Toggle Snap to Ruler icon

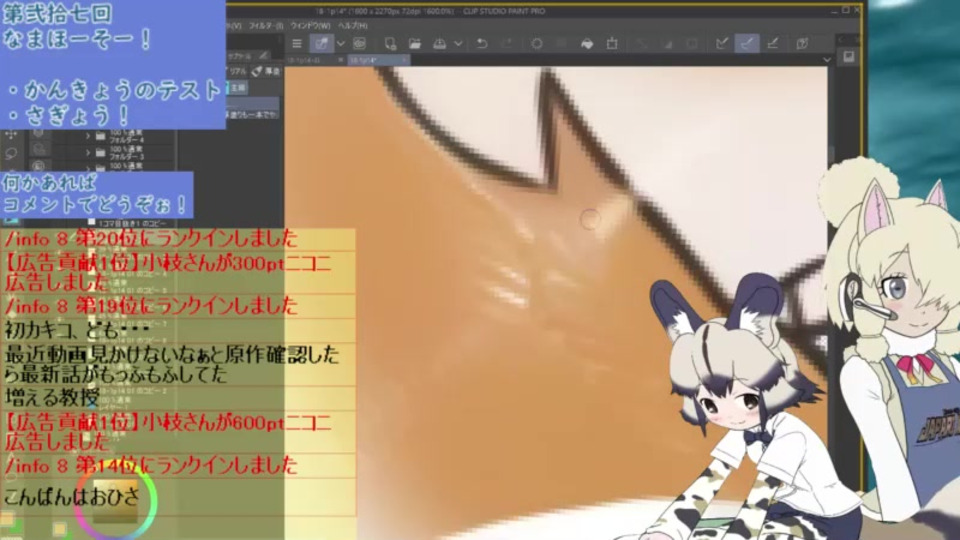(722, 43)
